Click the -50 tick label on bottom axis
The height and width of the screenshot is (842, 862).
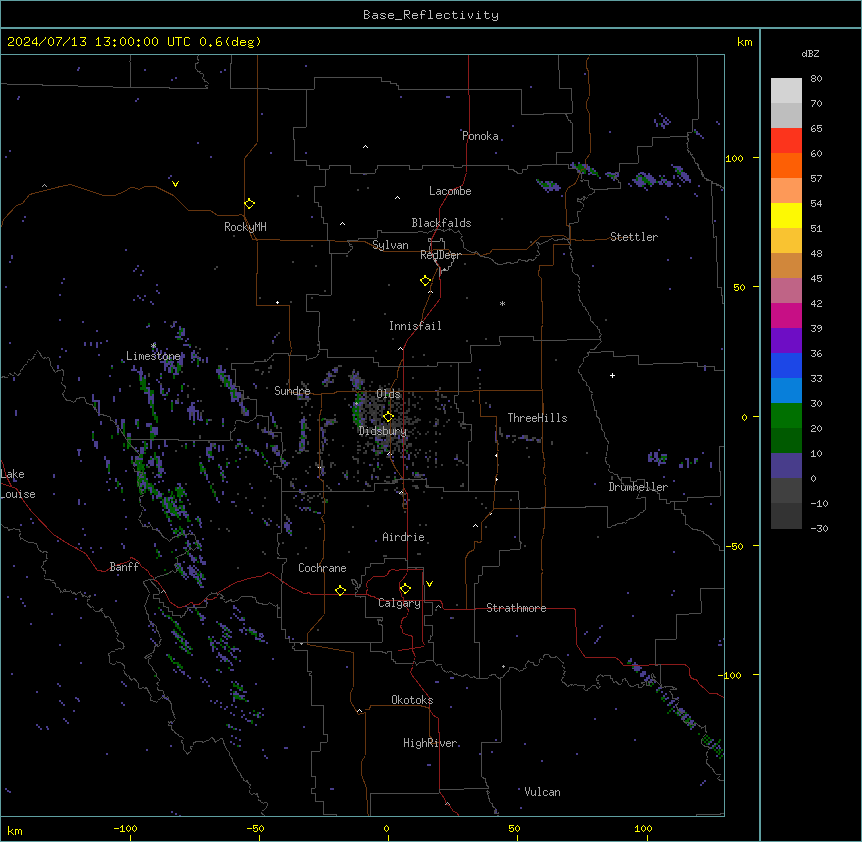pos(255,828)
